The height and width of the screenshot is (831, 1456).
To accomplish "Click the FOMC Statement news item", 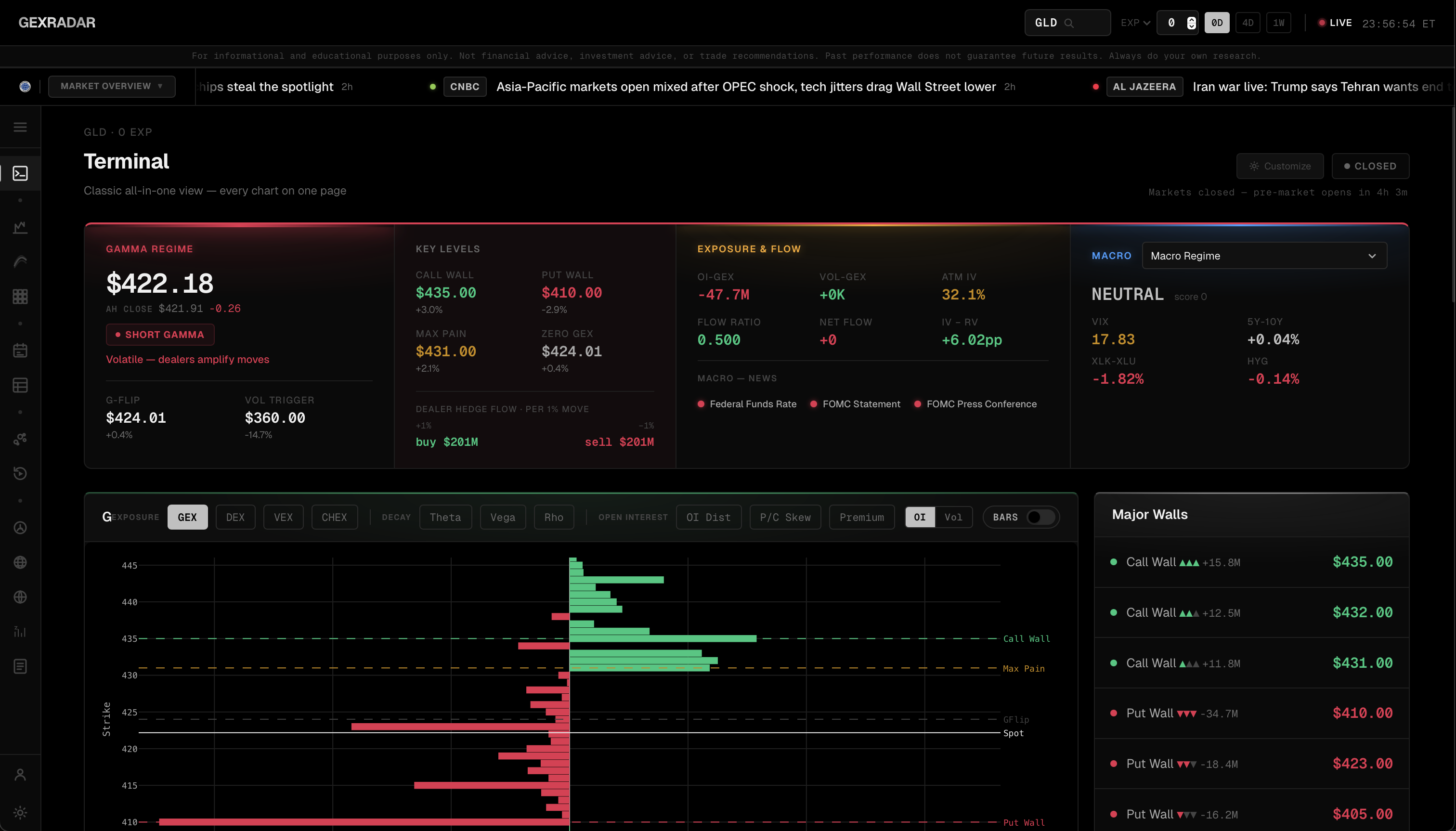I will (x=855, y=404).
